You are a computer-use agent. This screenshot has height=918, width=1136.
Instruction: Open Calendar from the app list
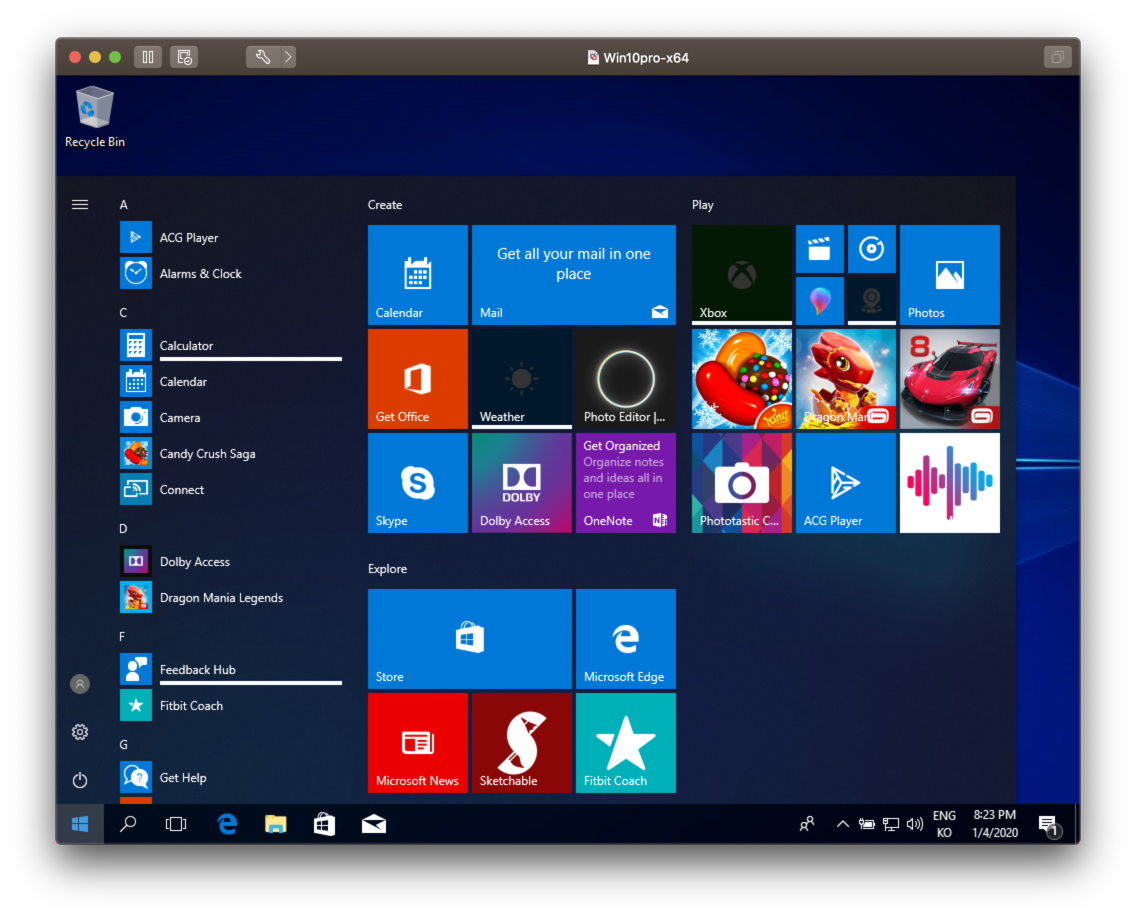232,381
